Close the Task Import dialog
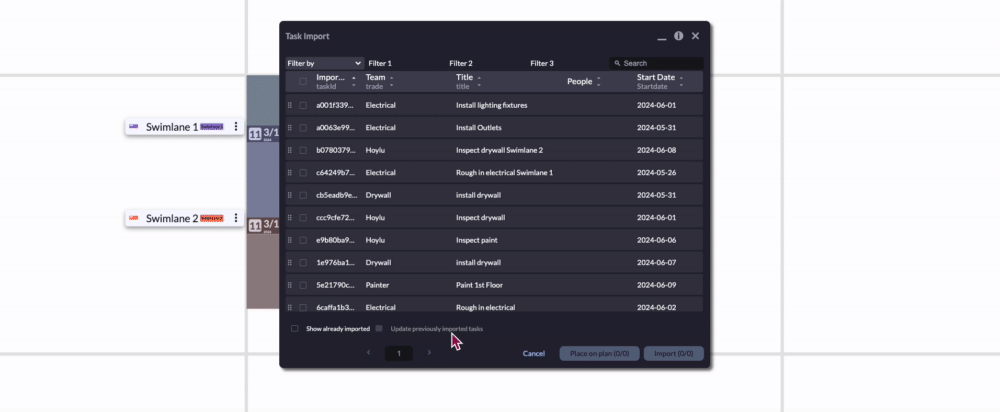Viewport: 1000px width, 412px height. coord(695,36)
